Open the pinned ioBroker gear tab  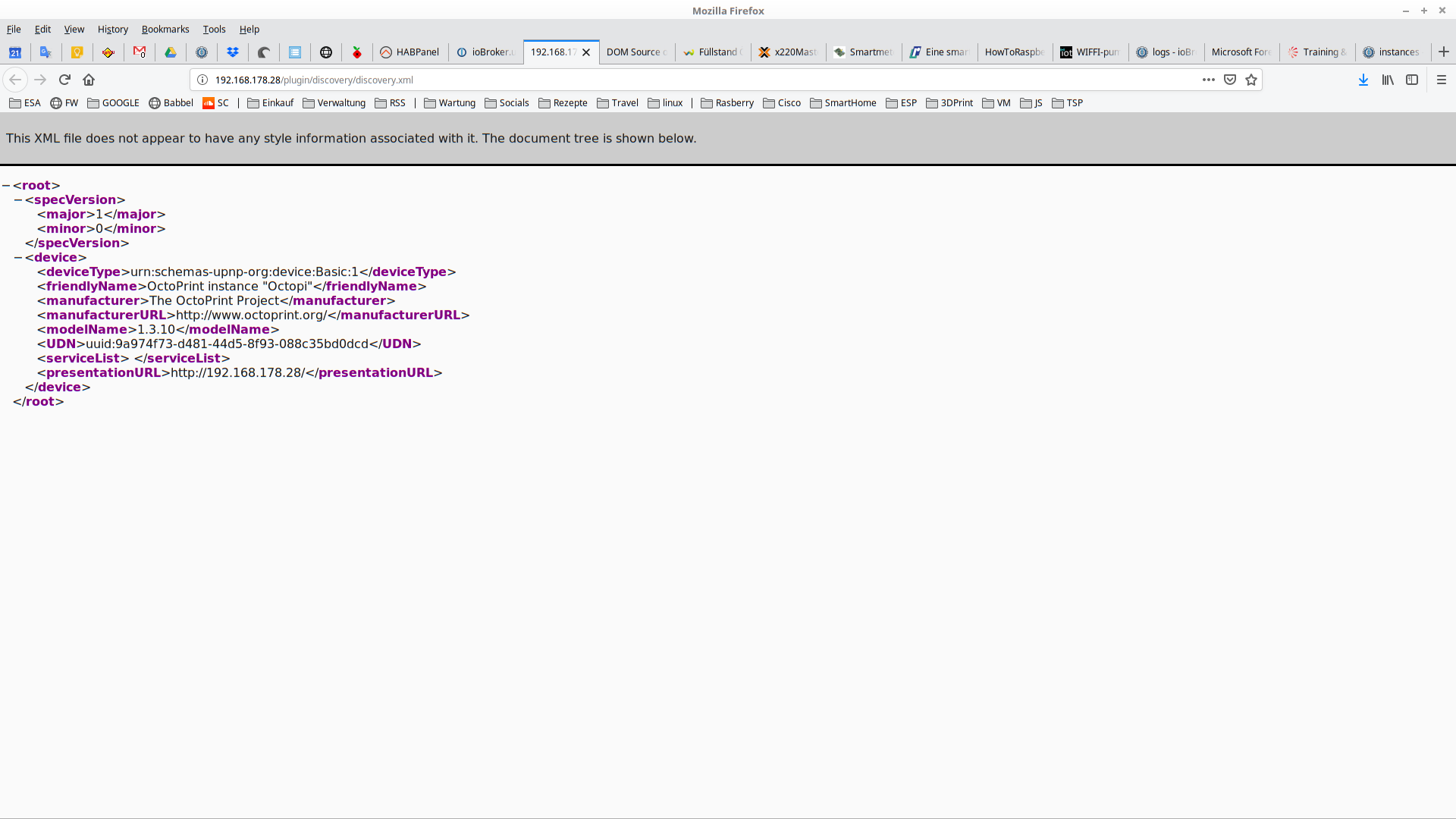click(x=202, y=52)
